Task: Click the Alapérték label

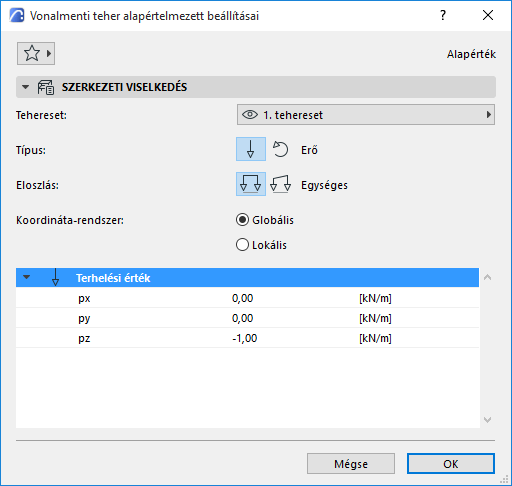Action: coord(471,54)
